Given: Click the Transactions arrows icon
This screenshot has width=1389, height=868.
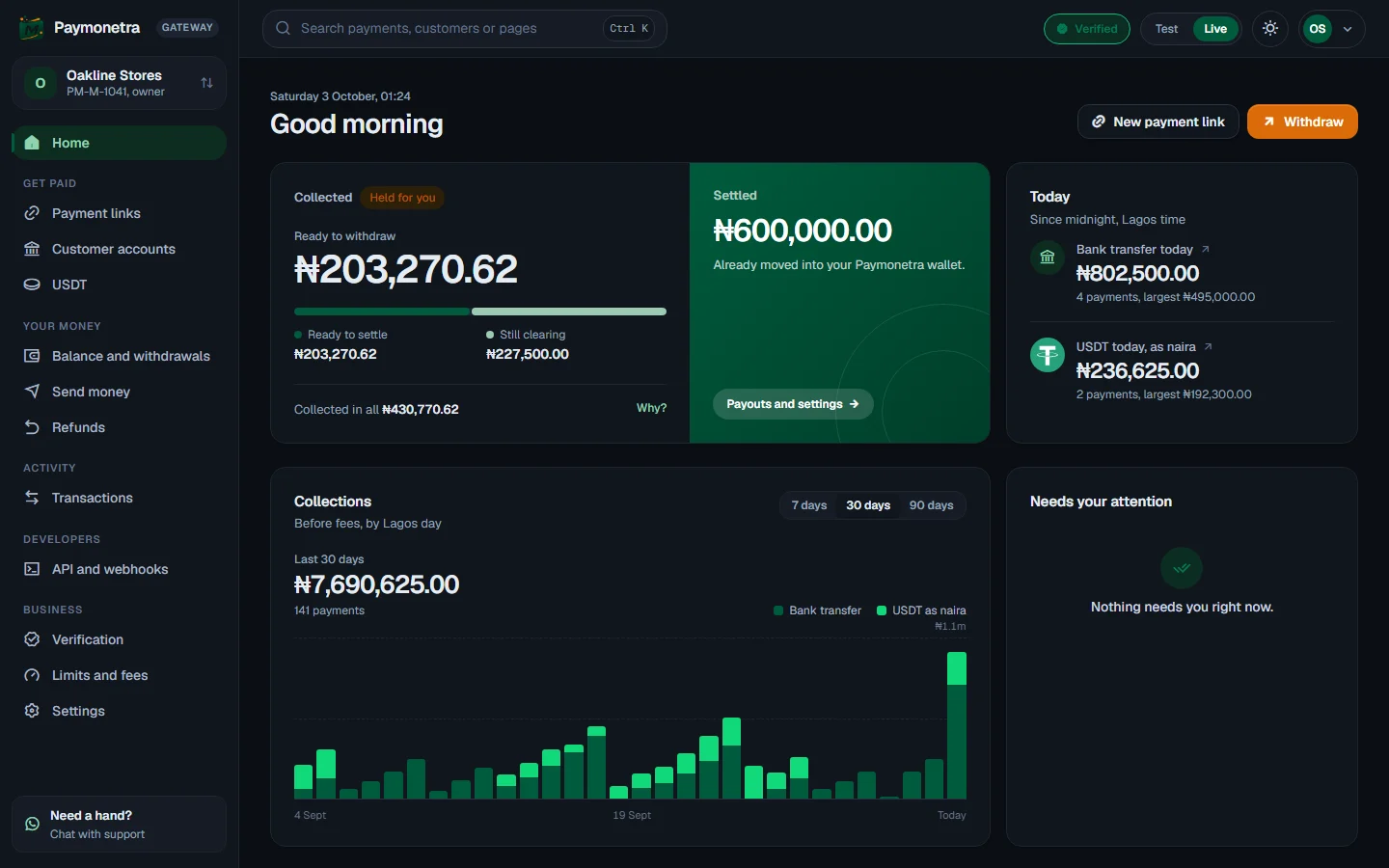Looking at the screenshot, I should [x=32, y=498].
